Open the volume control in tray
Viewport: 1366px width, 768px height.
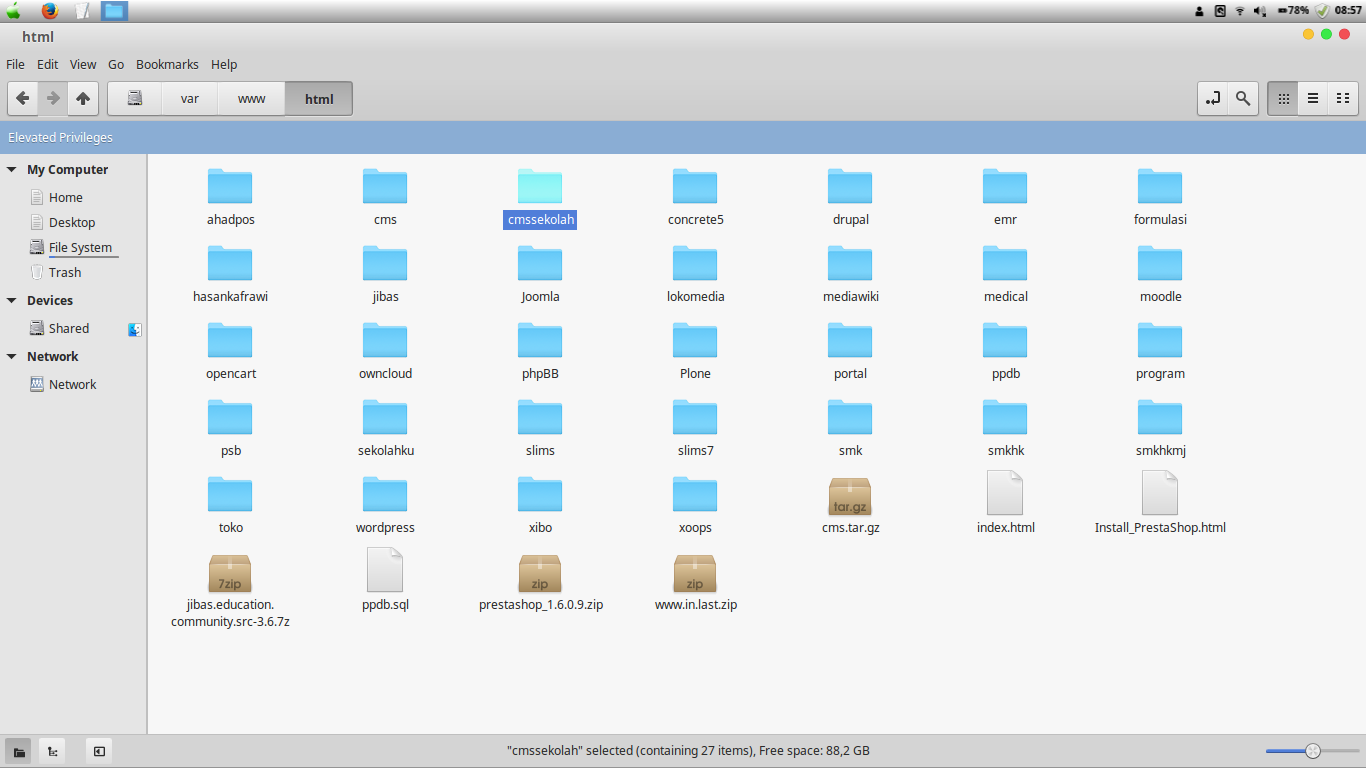point(1260,11)
